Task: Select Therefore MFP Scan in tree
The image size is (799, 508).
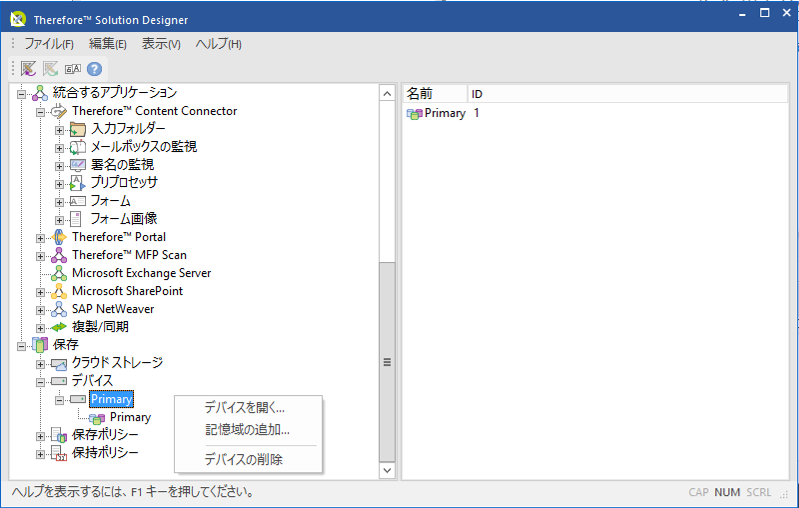Action: (129, 255)
